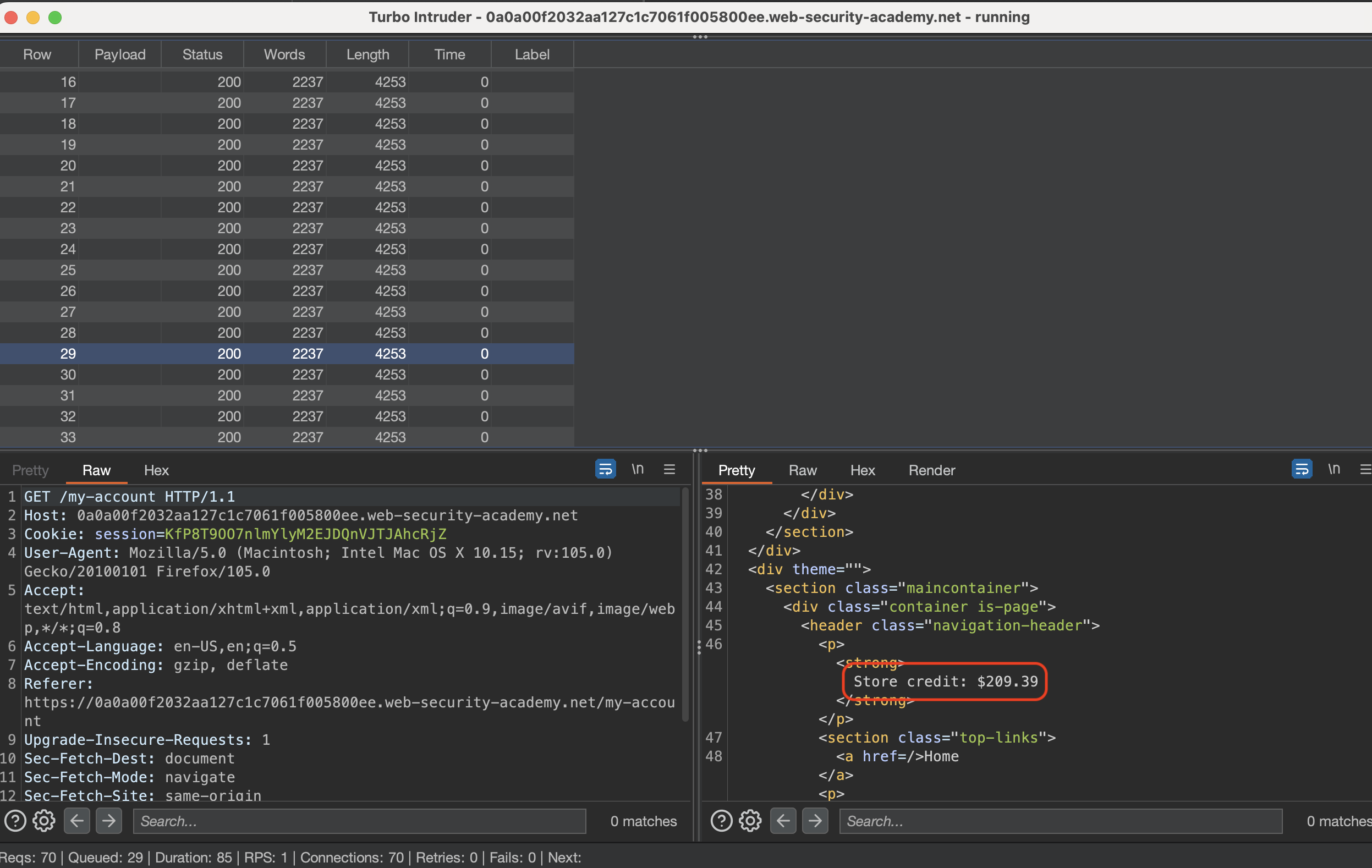Go to previous match in request search
This screenshot has width=1372, height=868.
tap(77, 821)
